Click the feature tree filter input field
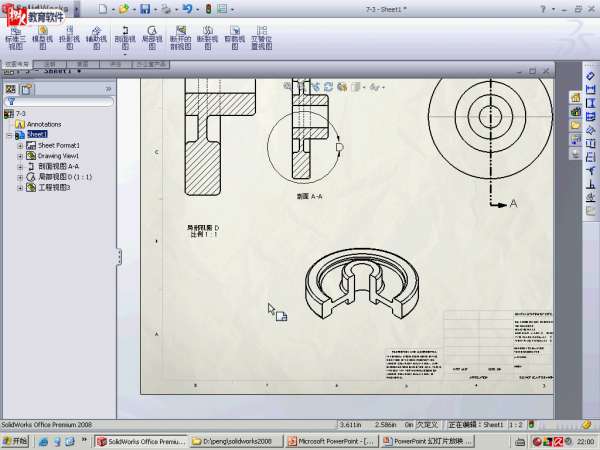The width and height of the screenshot is (600, 450). click(x=60, y=101)
